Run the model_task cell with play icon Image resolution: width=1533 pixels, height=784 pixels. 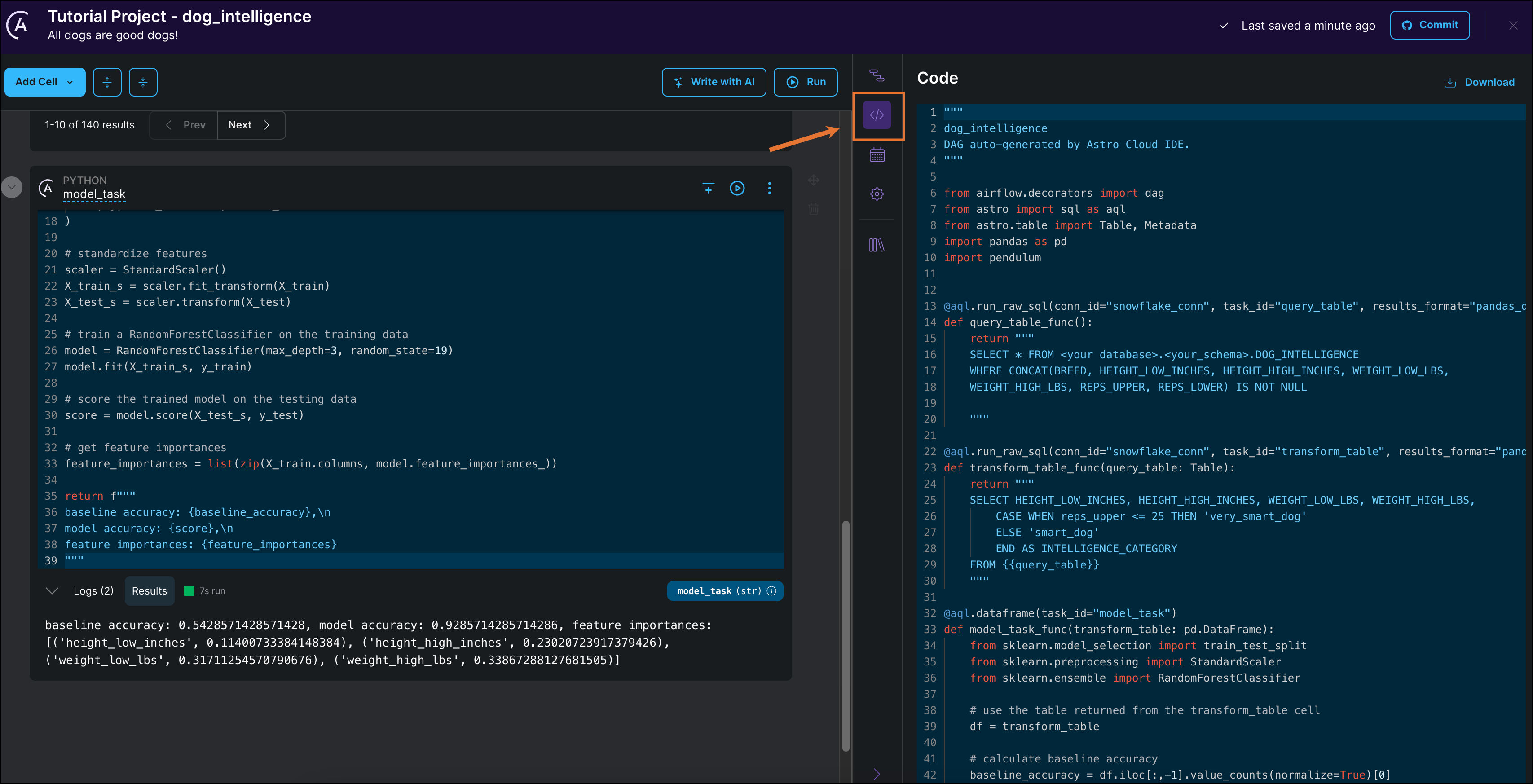tap(737, 188)
